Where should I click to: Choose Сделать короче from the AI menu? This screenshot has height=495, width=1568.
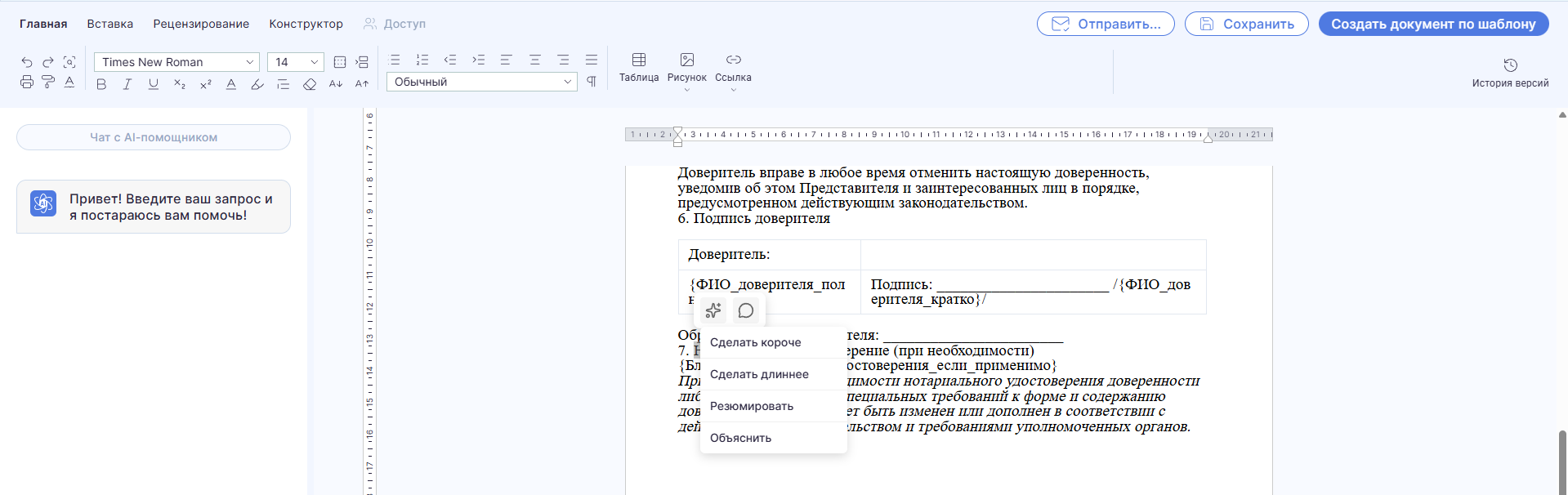(756, 342)
